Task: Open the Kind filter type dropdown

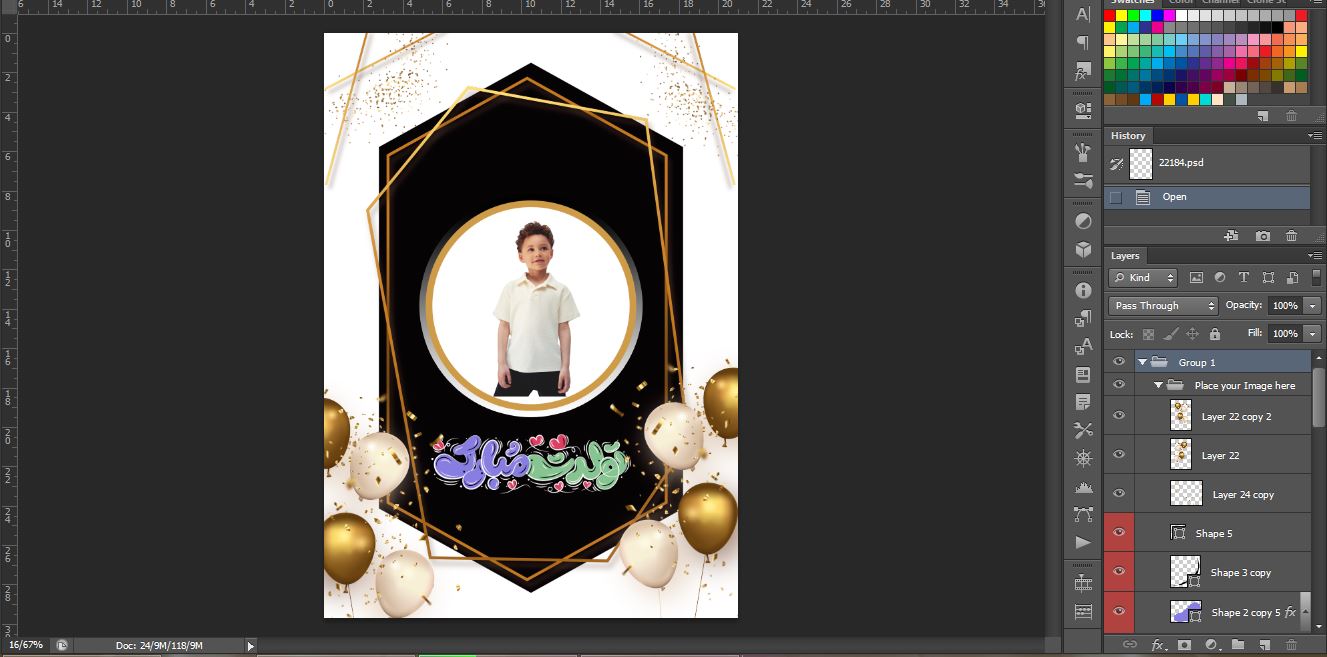Action: click(x=1144, y=278)
